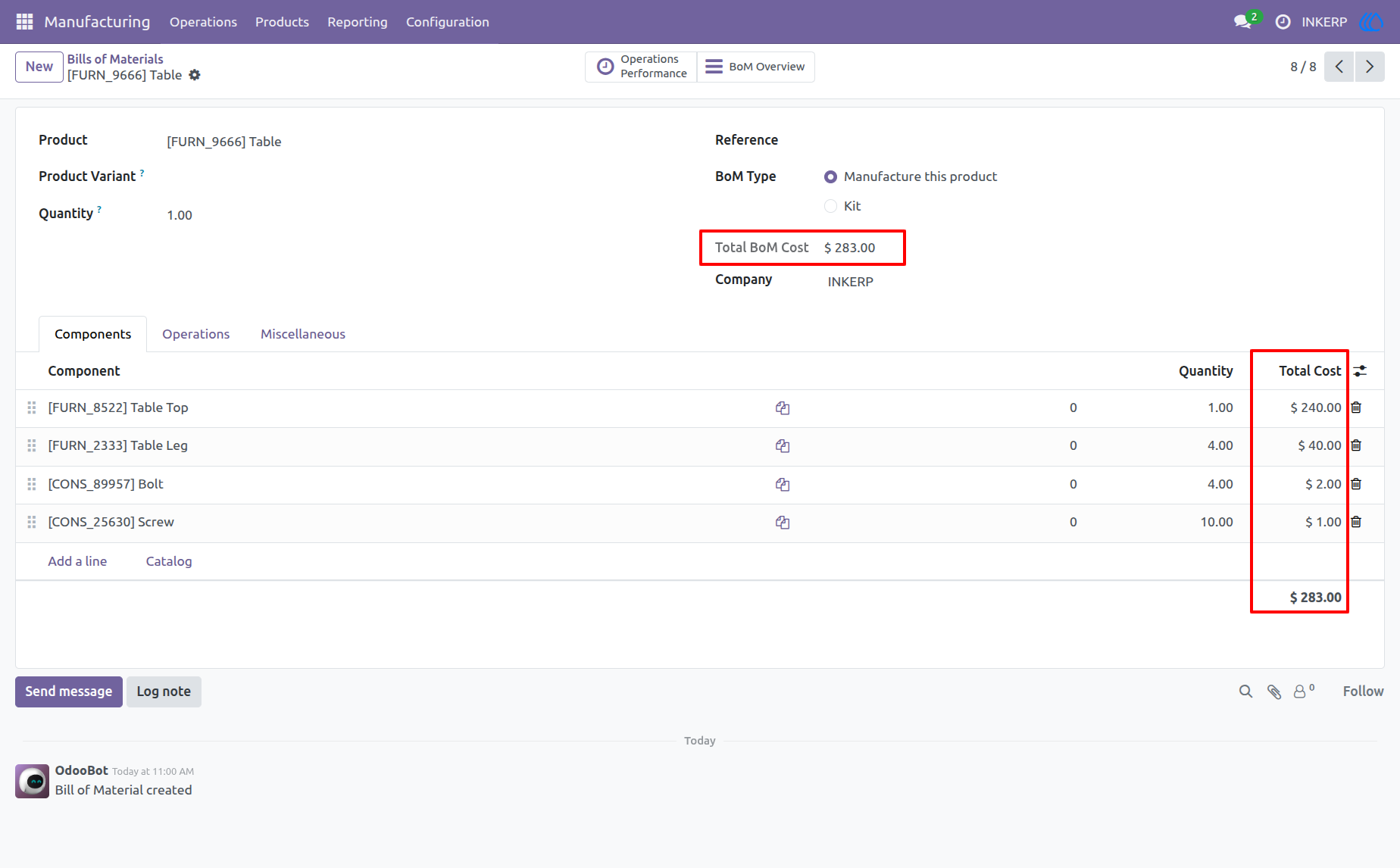The image size is (1400, 868).
Task: Delete the Screw component line
Action: (1356, 522)
